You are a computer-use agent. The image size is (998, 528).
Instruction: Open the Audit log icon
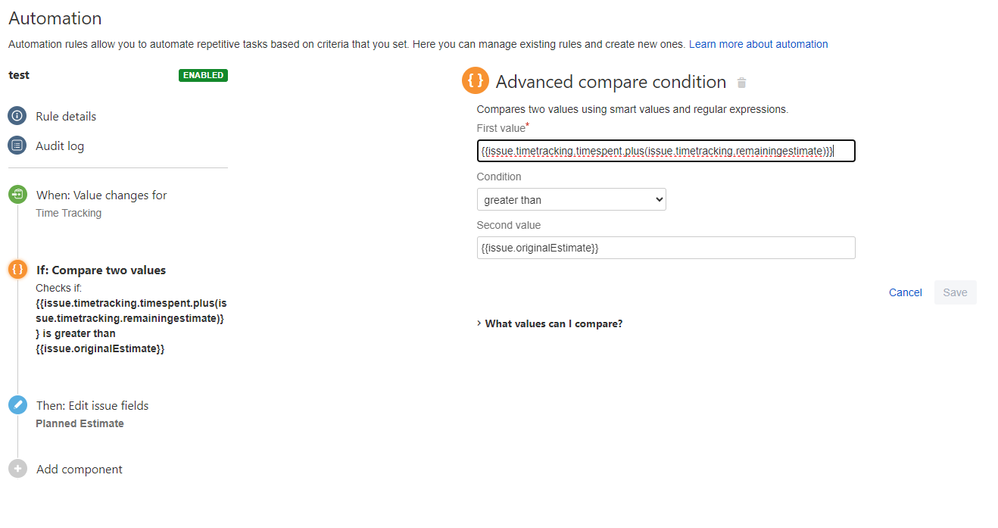pos(17,146)
